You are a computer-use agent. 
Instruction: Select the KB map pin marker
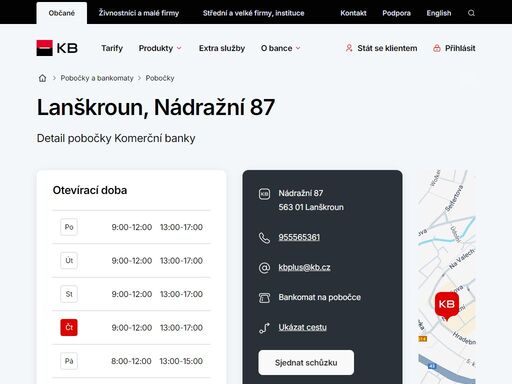[x=447, y=305]
